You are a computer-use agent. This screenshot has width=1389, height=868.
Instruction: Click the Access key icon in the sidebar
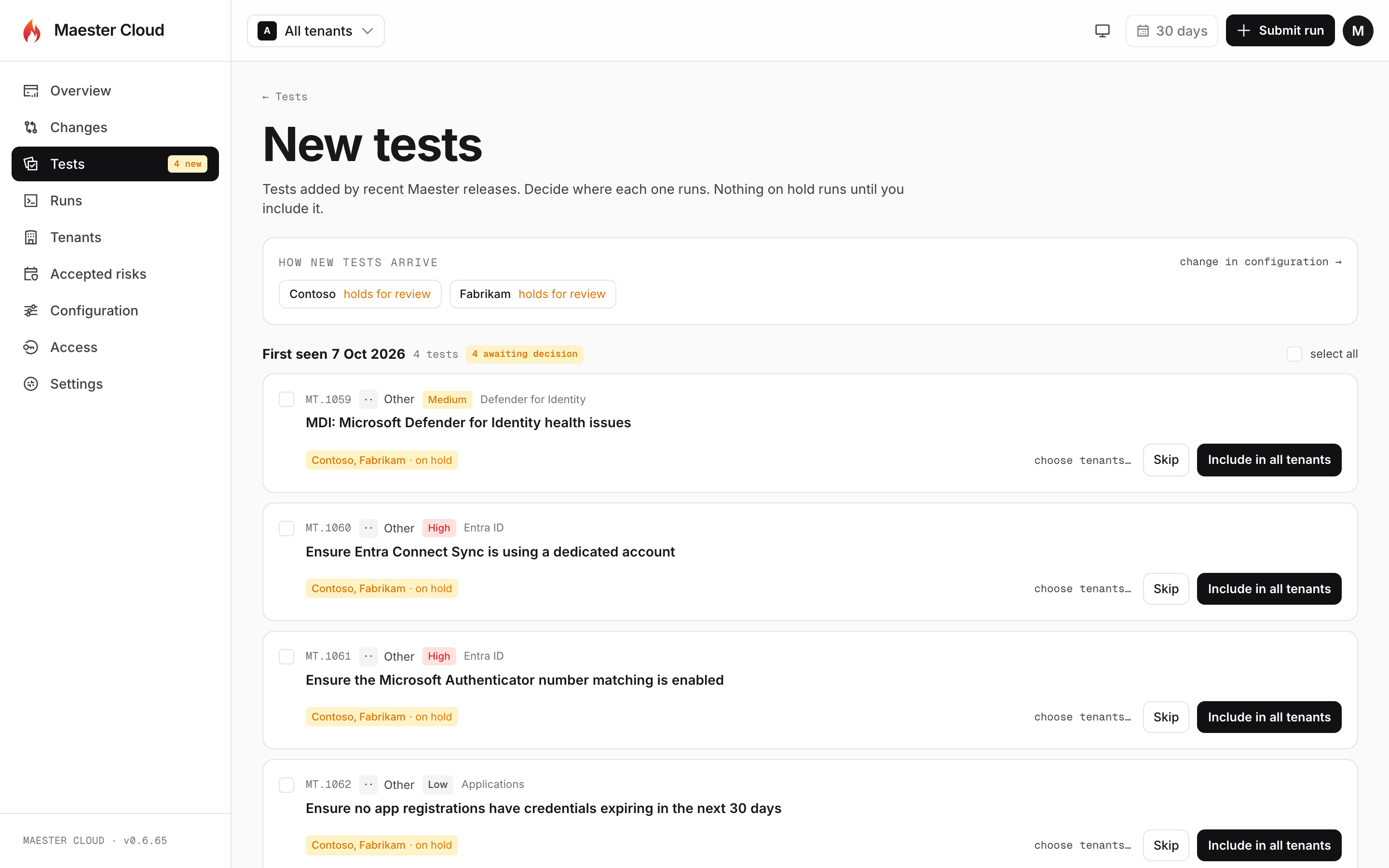point(31,347)
